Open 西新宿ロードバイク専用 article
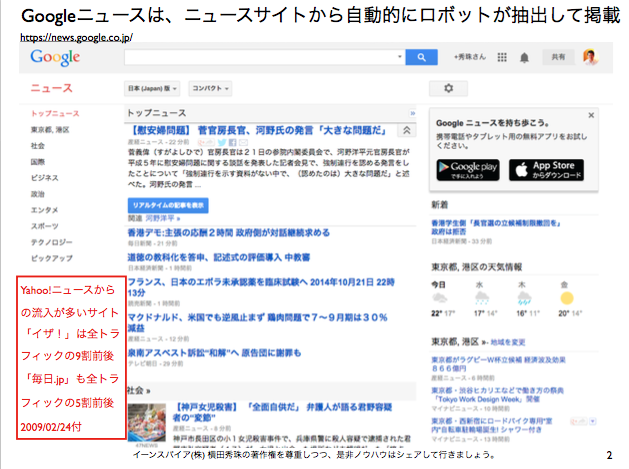Image resolution: width=629 pixels, height=469 pixels. (x=492, y=425)
